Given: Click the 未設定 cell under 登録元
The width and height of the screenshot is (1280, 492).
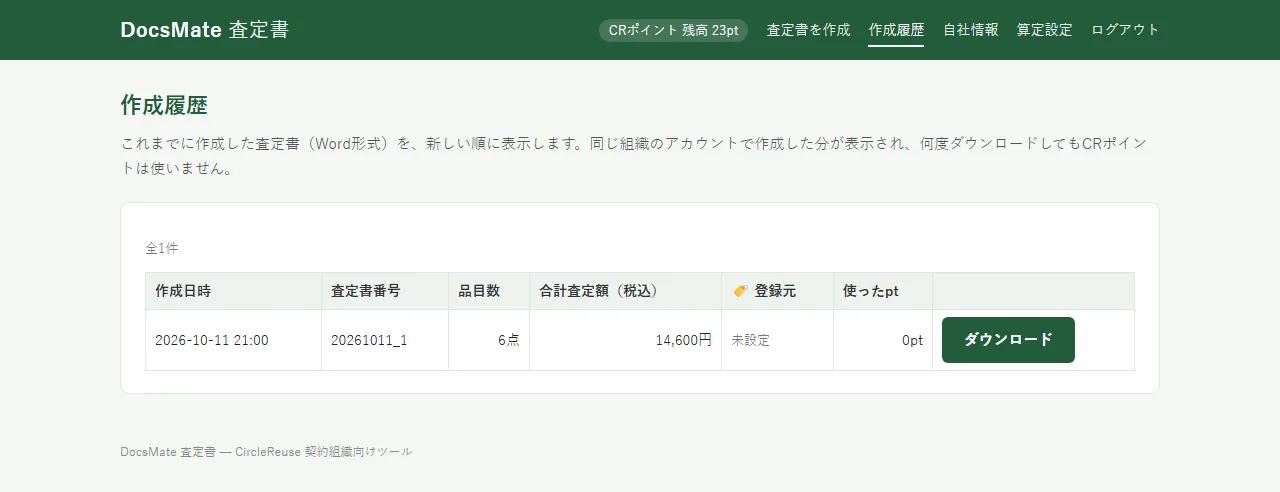Looking at the screenshot, I should point(777,340).
